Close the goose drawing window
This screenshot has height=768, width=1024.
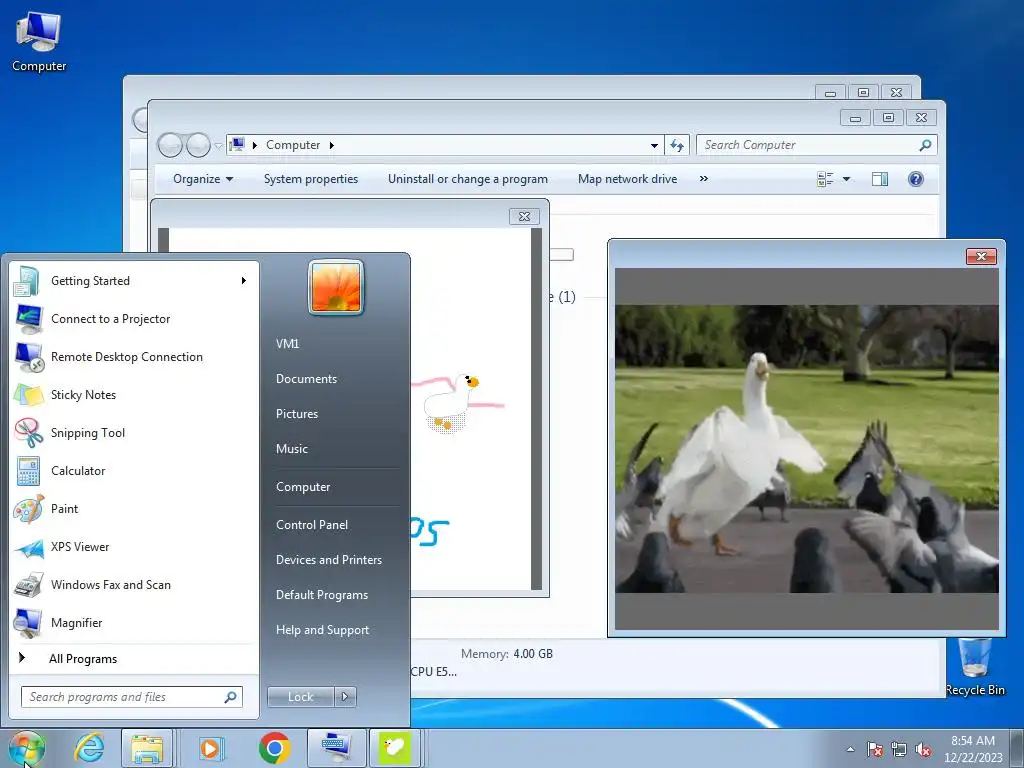(x=524, y=216)
